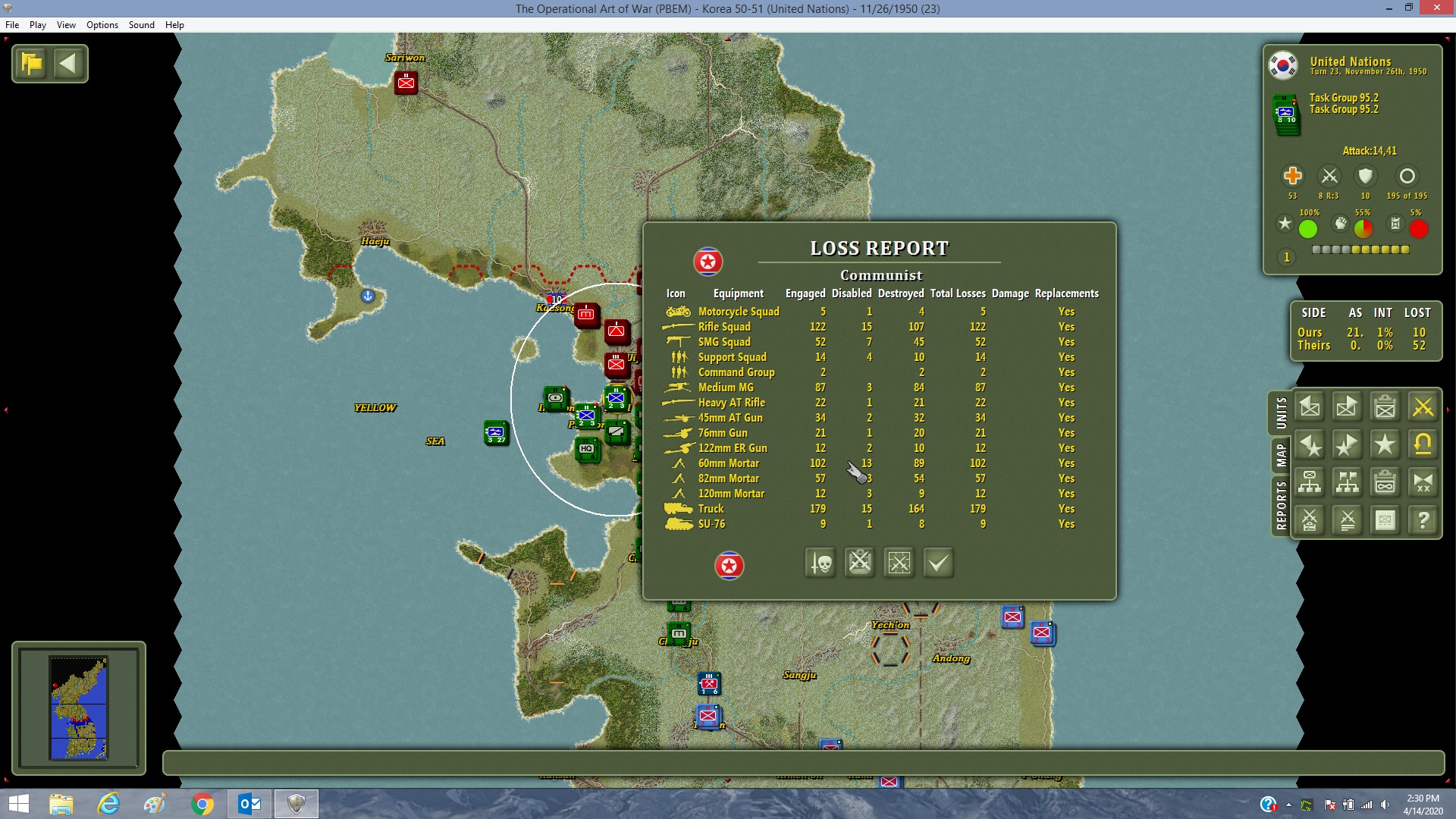
Task: Click the red 5% supply indicator
Action: (x=1419, y=229)
